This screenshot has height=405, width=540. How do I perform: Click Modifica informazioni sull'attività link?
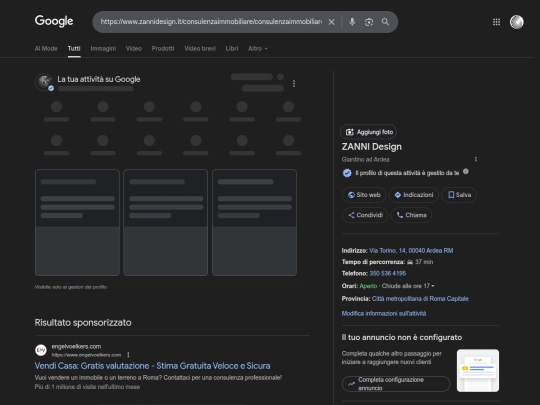[384, 313]
